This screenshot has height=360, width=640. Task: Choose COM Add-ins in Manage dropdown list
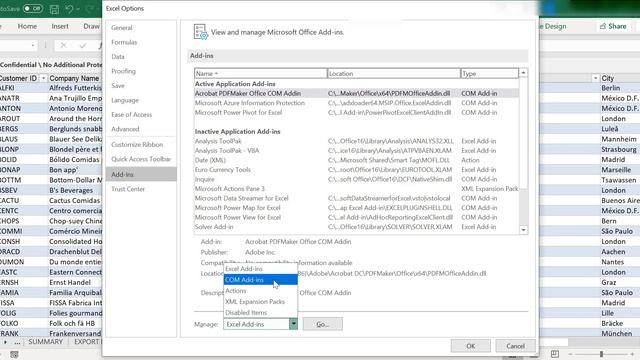click(260, 280)
